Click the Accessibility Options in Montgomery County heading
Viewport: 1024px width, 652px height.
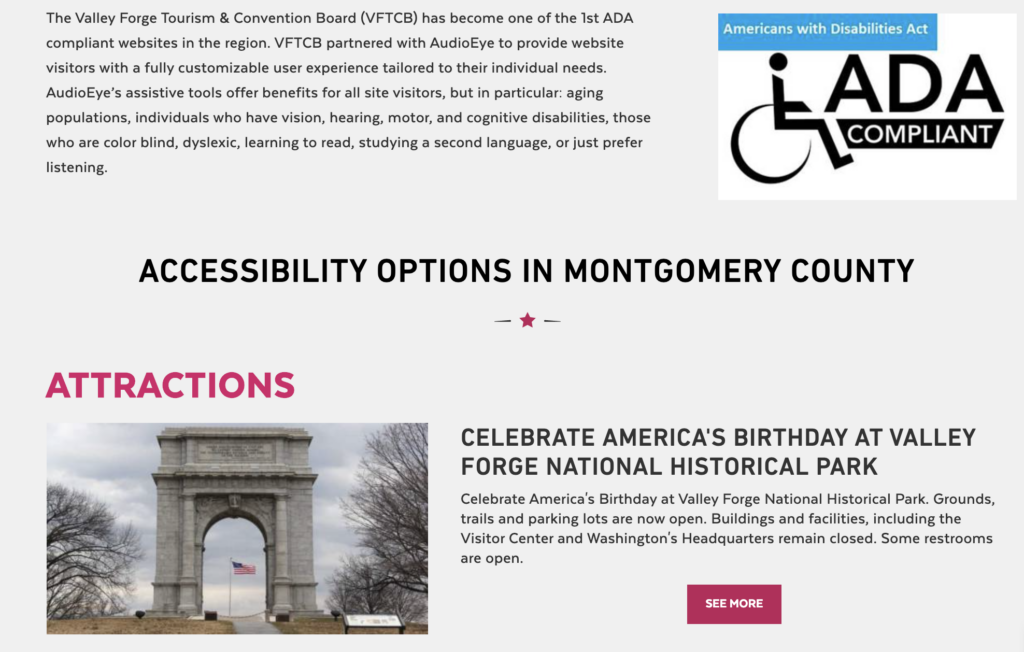[x=526, y=271]
